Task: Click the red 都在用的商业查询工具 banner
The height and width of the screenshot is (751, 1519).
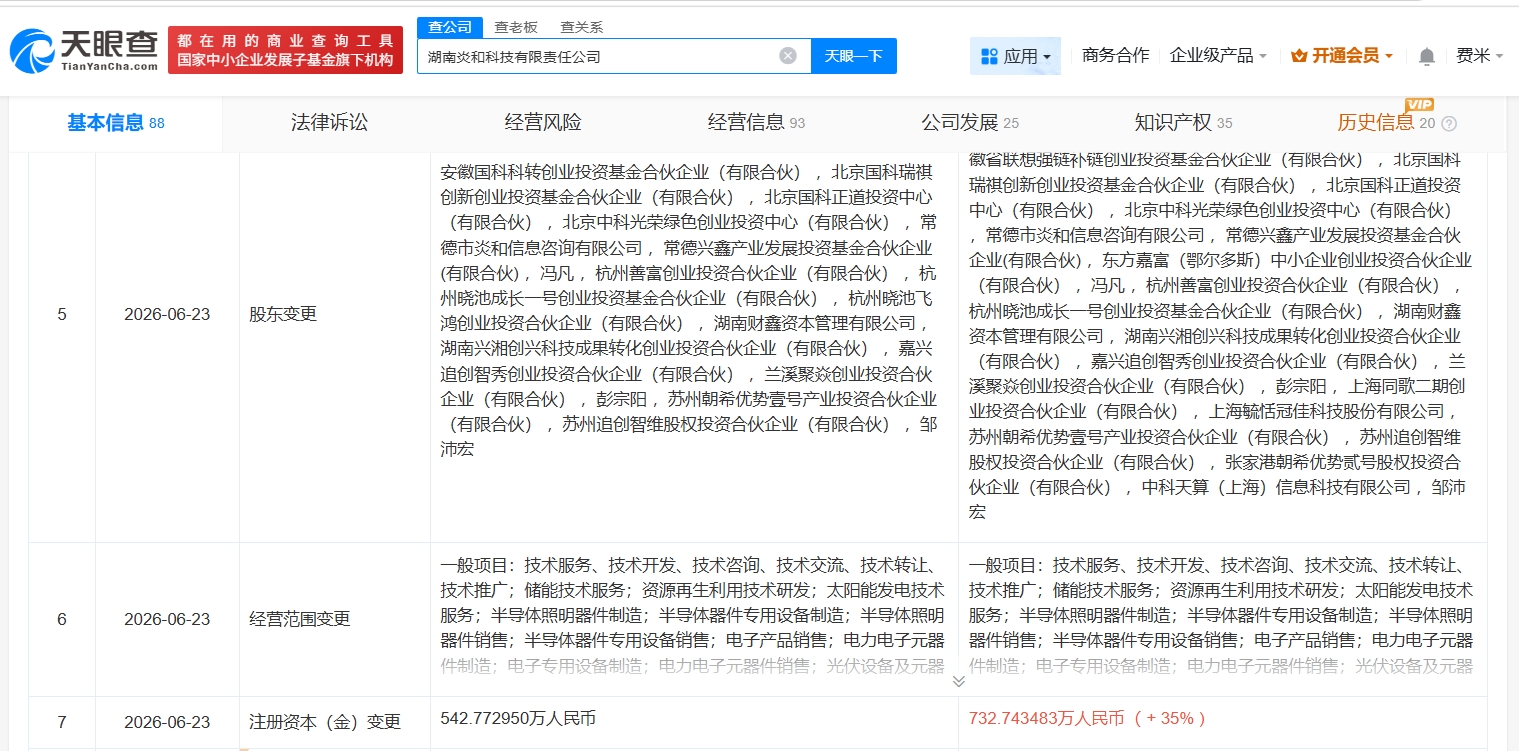Action: (285, 50)
